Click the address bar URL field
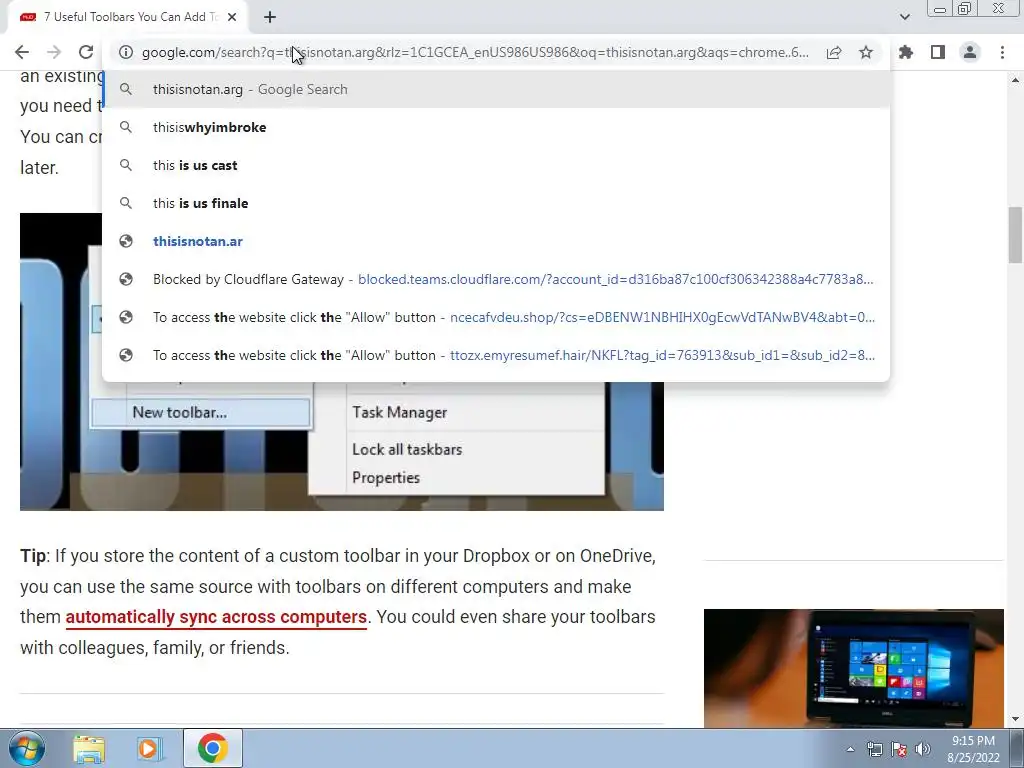Image resolution: width=1024 pixels, height=768 pixels. point(475,52)
